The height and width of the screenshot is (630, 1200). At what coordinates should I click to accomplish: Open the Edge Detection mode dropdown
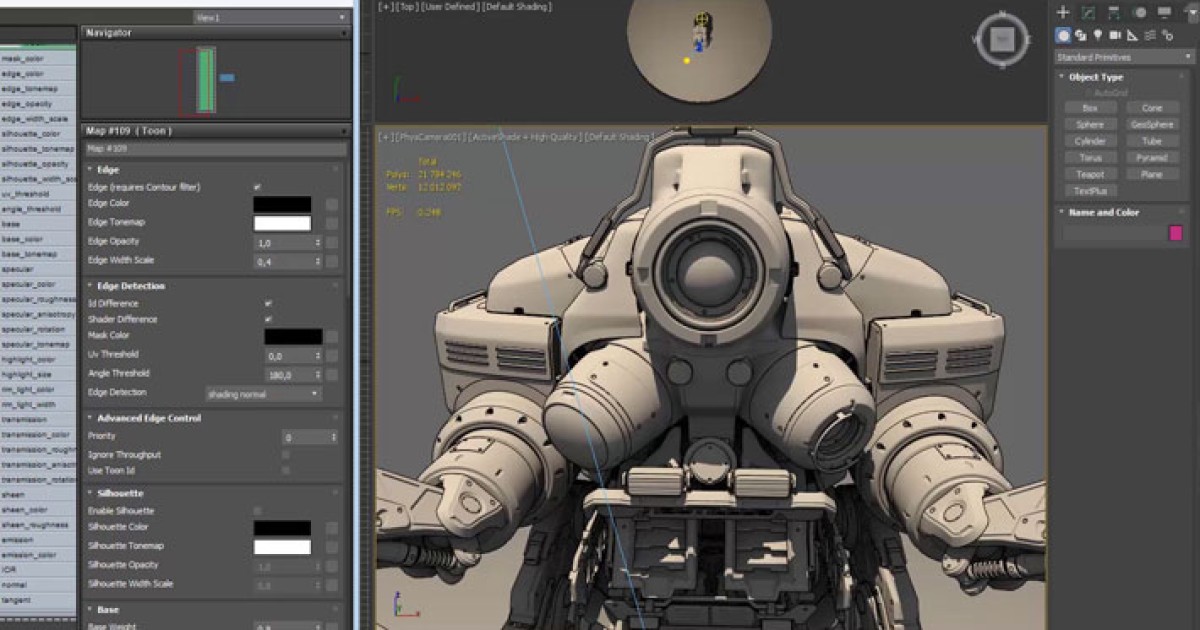click(265, 393)
